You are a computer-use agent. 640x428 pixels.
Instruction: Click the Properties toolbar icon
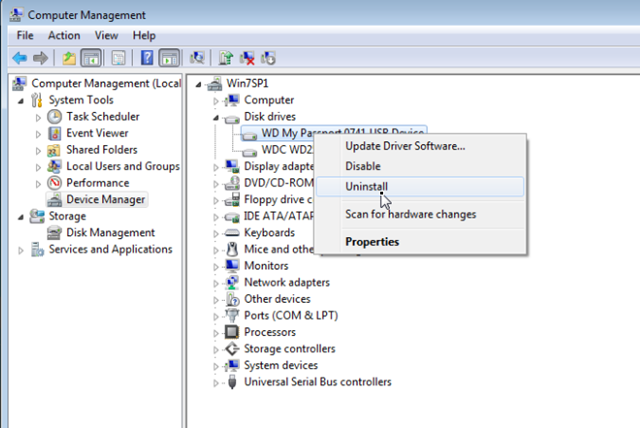coord(118,58)
